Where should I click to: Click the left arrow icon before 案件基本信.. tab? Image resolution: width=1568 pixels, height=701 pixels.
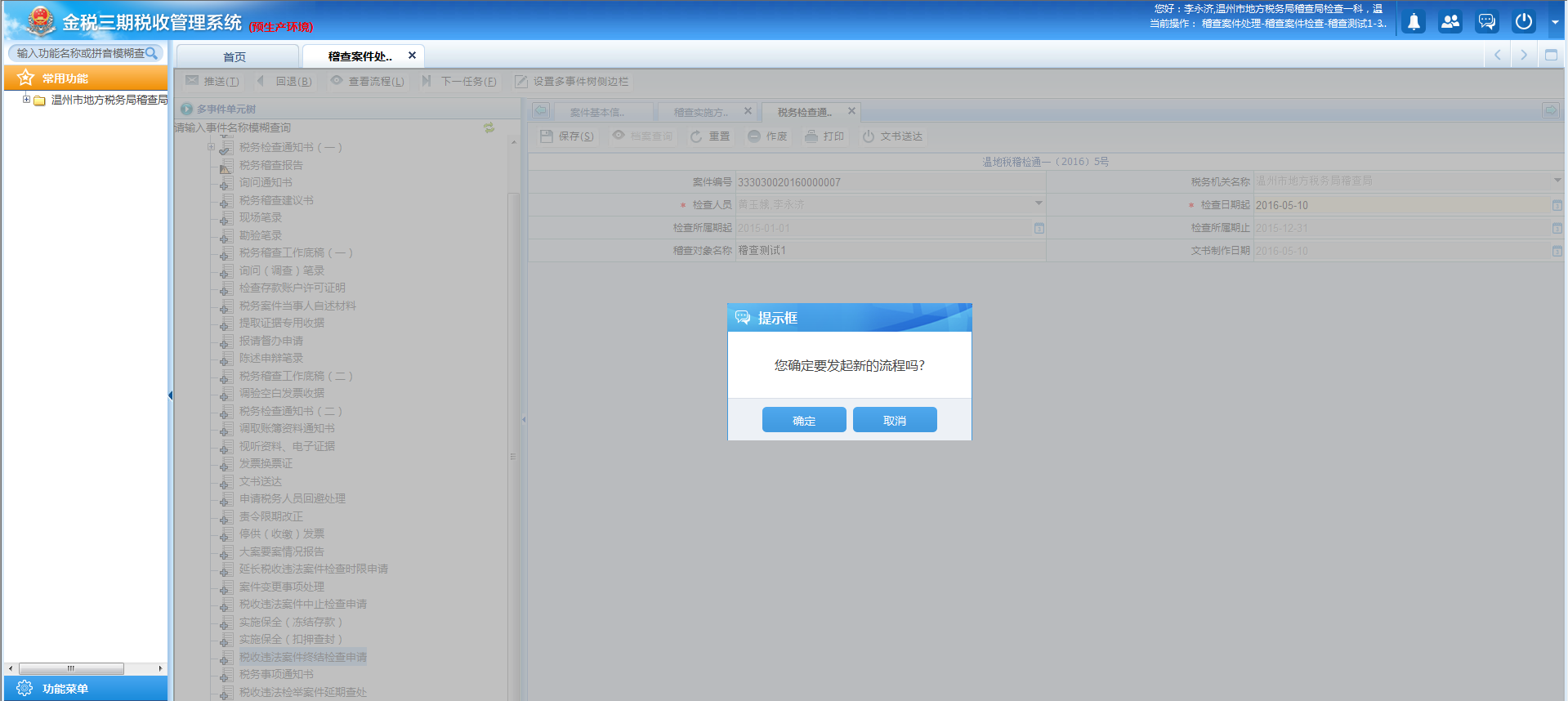pos(540,110)
